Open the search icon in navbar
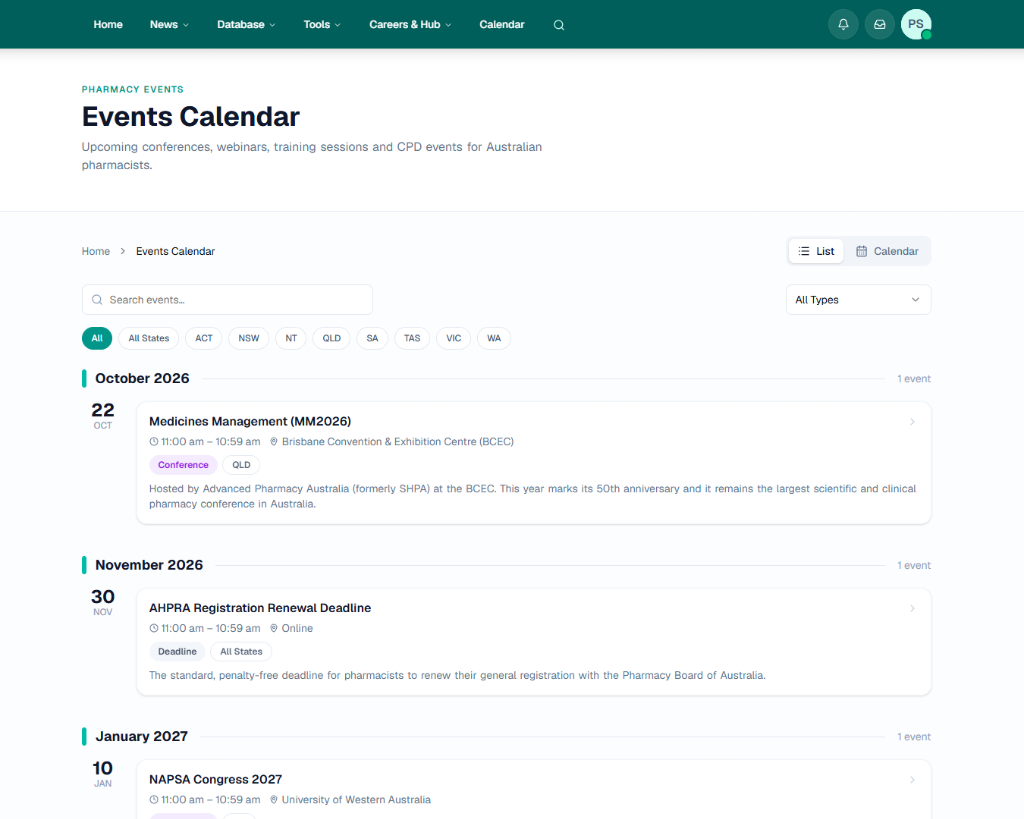Viewport: 1024px width, 819px height. click(x=558, y=25)
